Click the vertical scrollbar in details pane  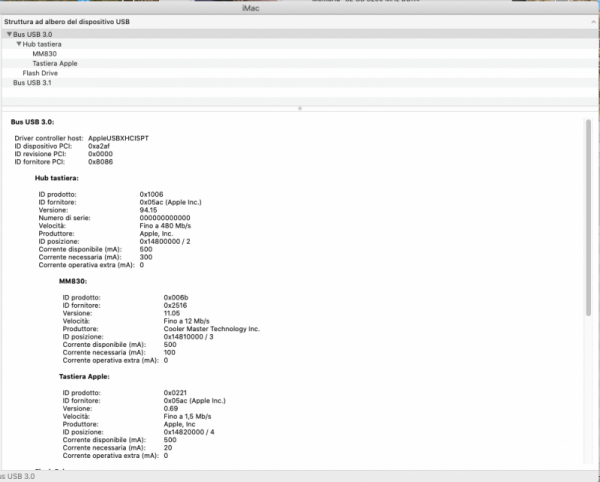[x=588, y=217]
